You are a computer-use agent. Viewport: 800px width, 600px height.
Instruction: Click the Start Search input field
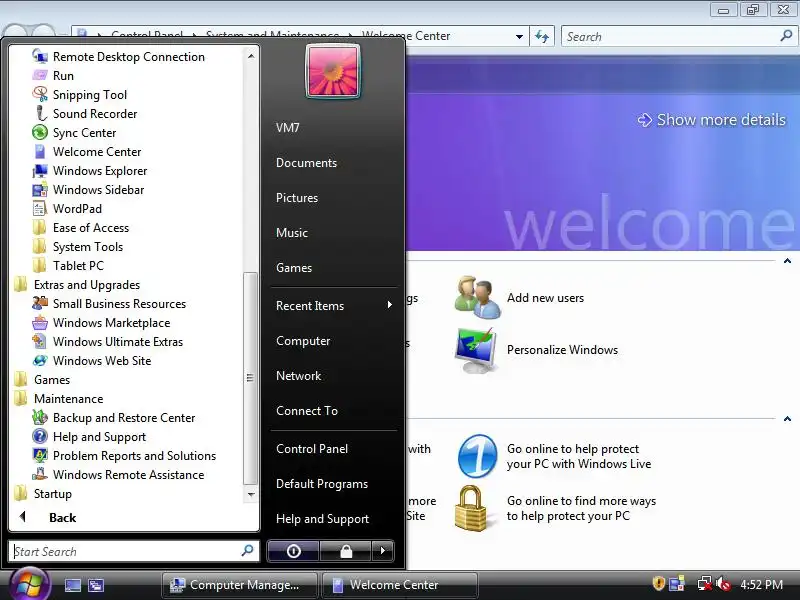(x=134, y=551)
